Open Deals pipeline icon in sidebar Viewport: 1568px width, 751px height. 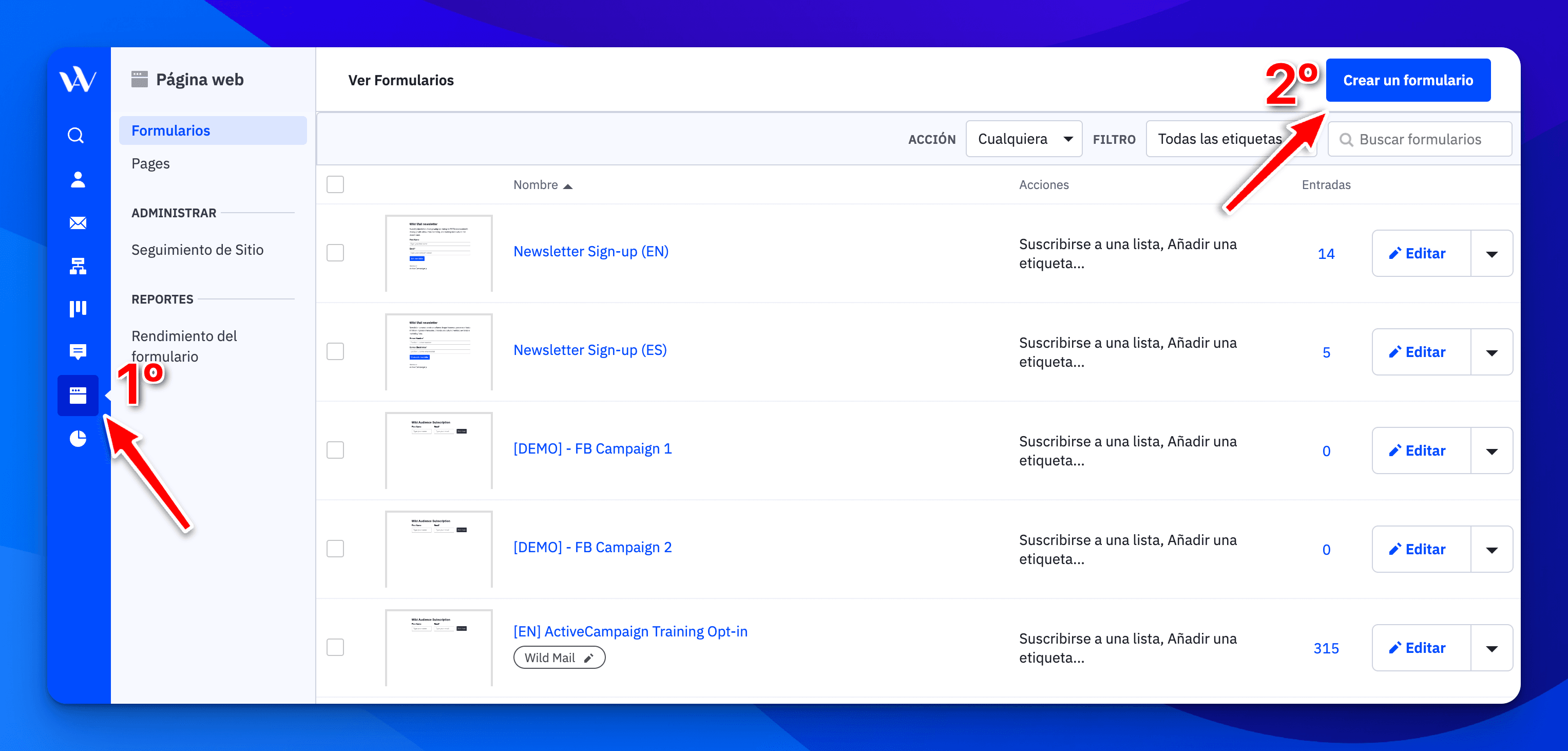(x=78, y=309)
